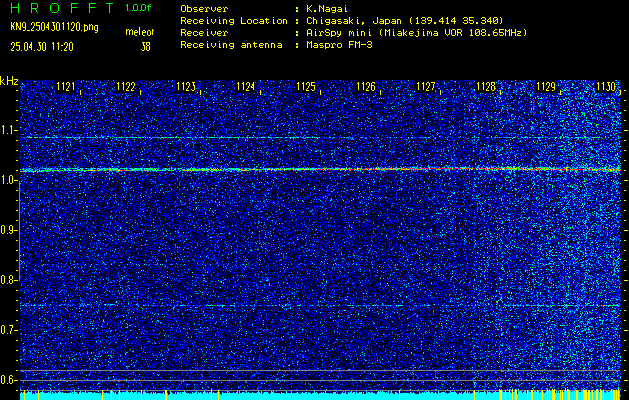Click the Receiving Location field label

(234, 20)
